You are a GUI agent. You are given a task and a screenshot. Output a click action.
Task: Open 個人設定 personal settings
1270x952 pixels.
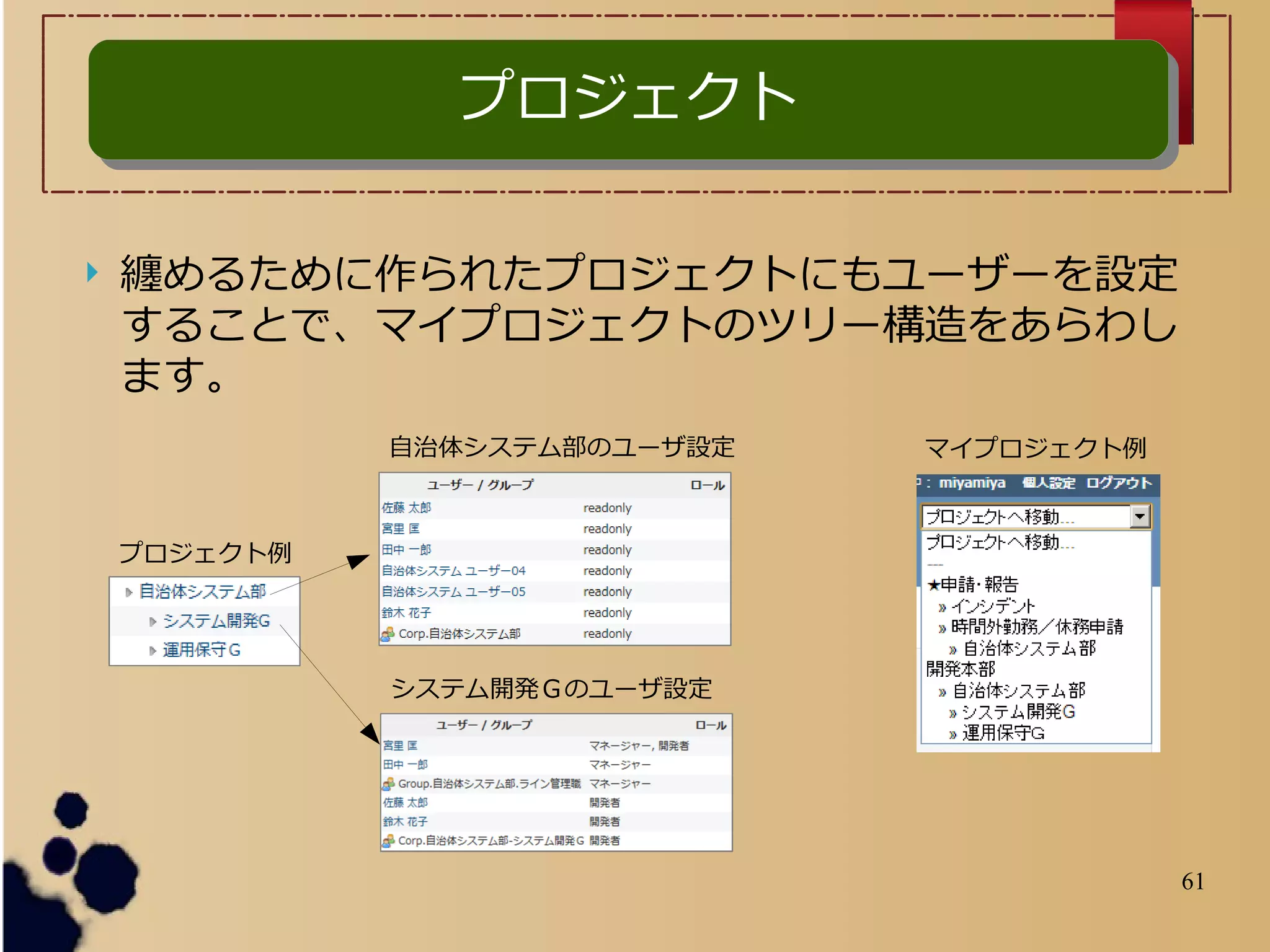click(x=1049, y=483)
